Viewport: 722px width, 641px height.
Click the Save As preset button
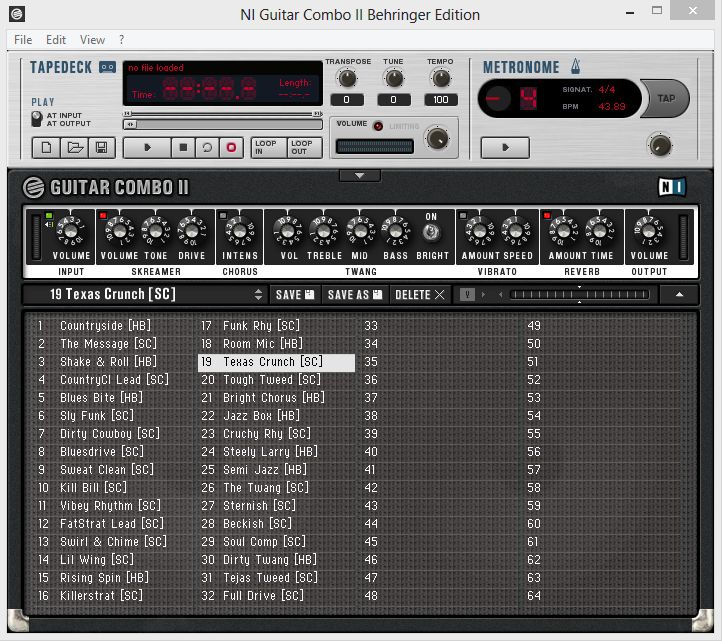point(355,295)
